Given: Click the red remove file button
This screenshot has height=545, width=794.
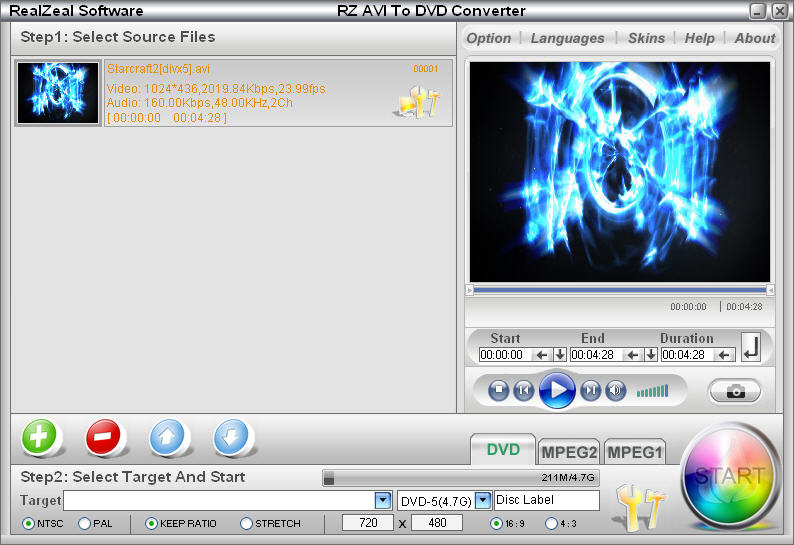Looking at the screenshot, I should [103, 437].
